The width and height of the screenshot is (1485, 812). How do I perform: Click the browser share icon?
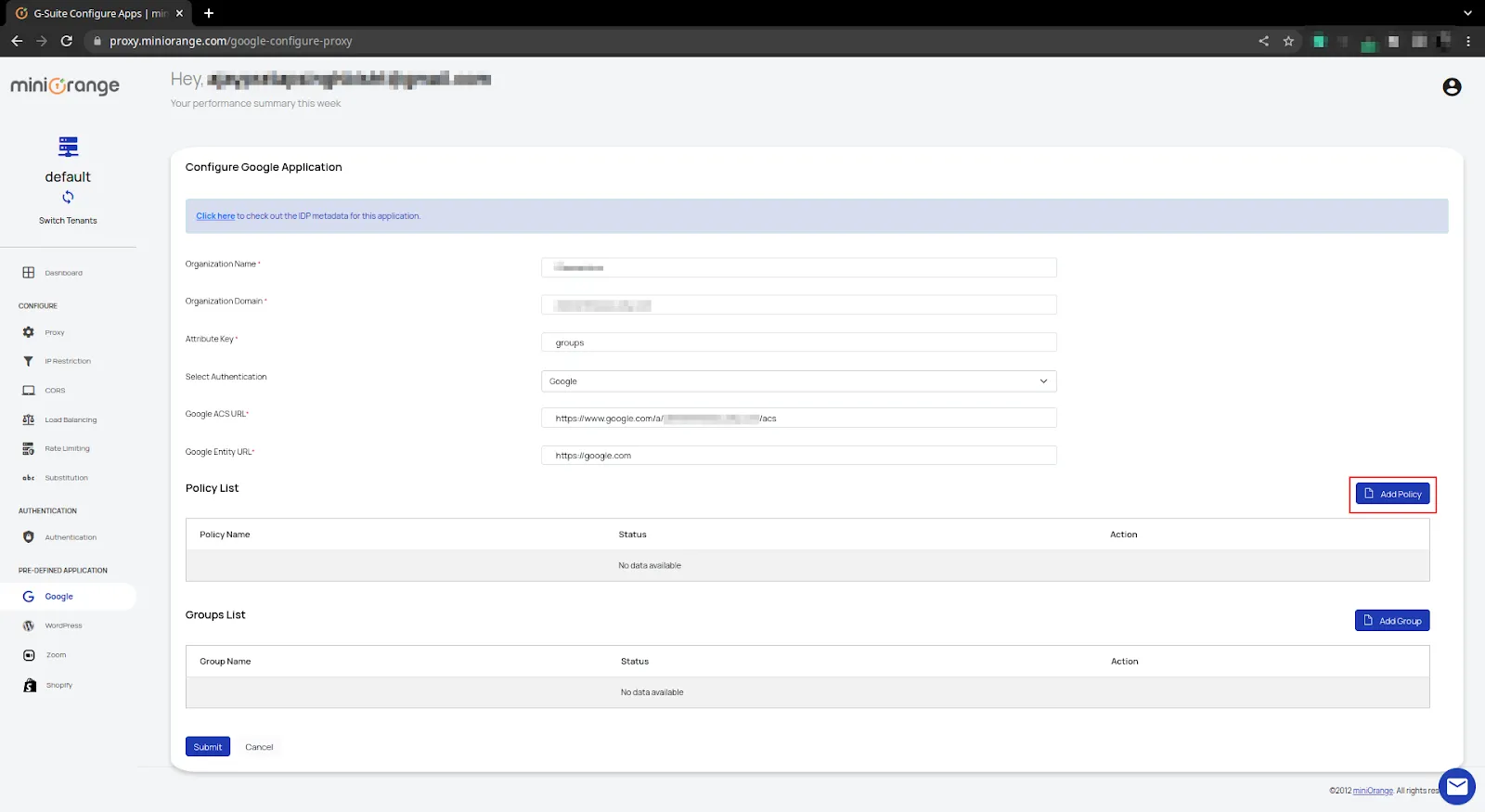(1263, 41)
